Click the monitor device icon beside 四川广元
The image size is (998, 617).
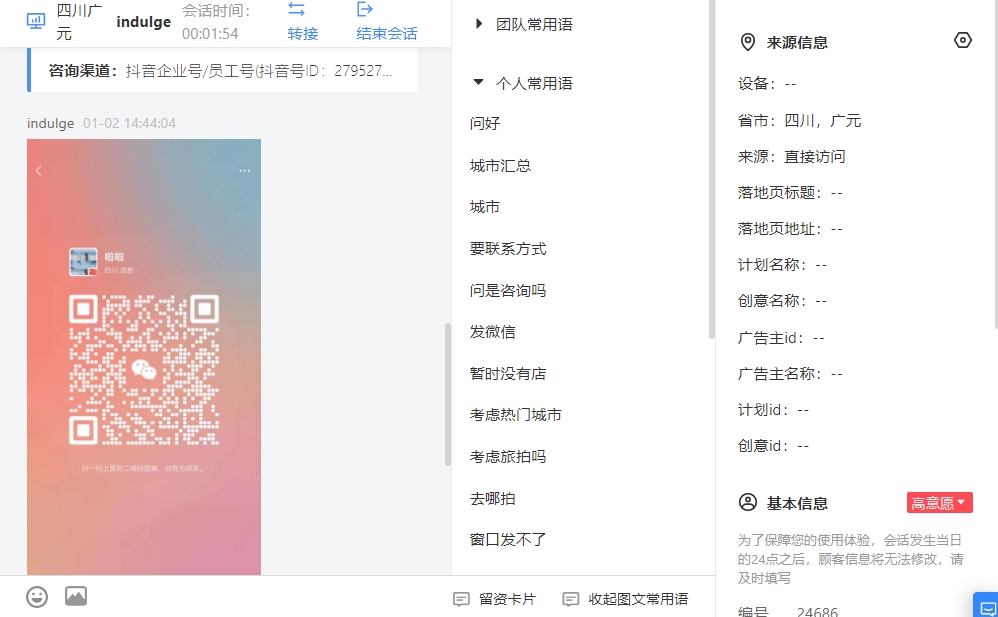coord(36,22)
